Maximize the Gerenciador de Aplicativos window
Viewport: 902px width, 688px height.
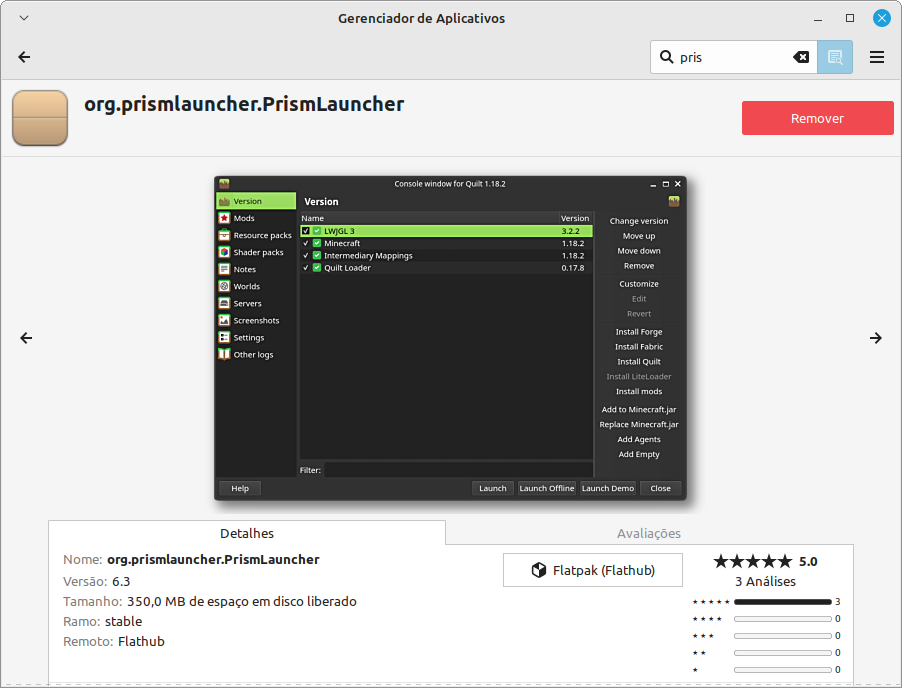tap(850, 18)
